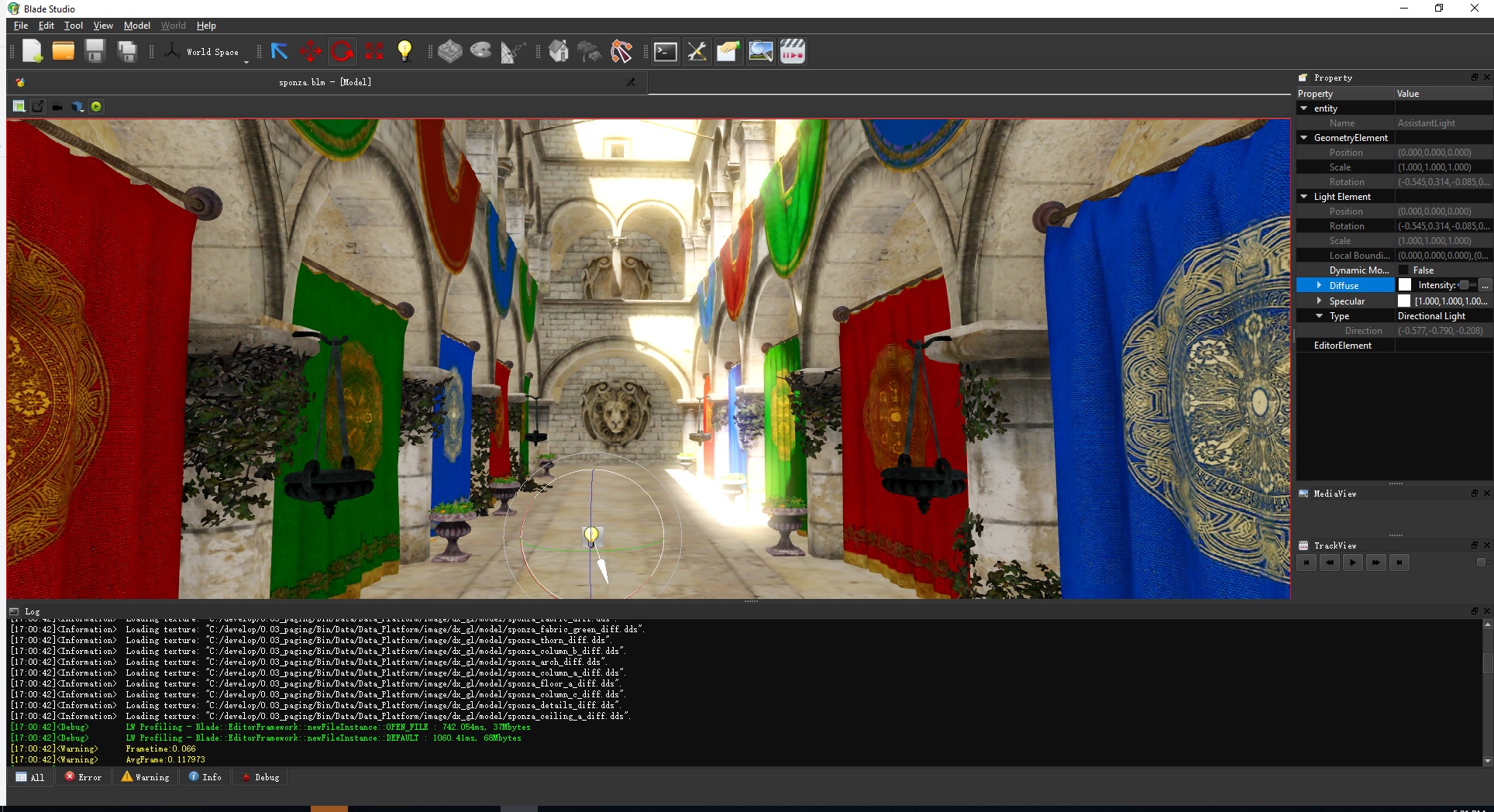Open the wrench and screwdriver settings icon

pyautogui.click(x=697, y=52)
